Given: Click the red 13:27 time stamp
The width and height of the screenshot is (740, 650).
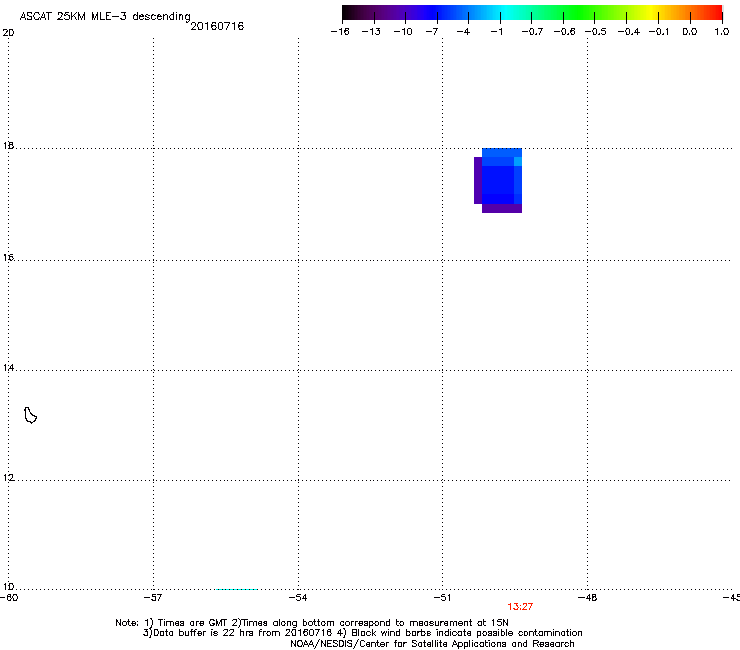Looking at the screenshot, I should click(520, 607).
